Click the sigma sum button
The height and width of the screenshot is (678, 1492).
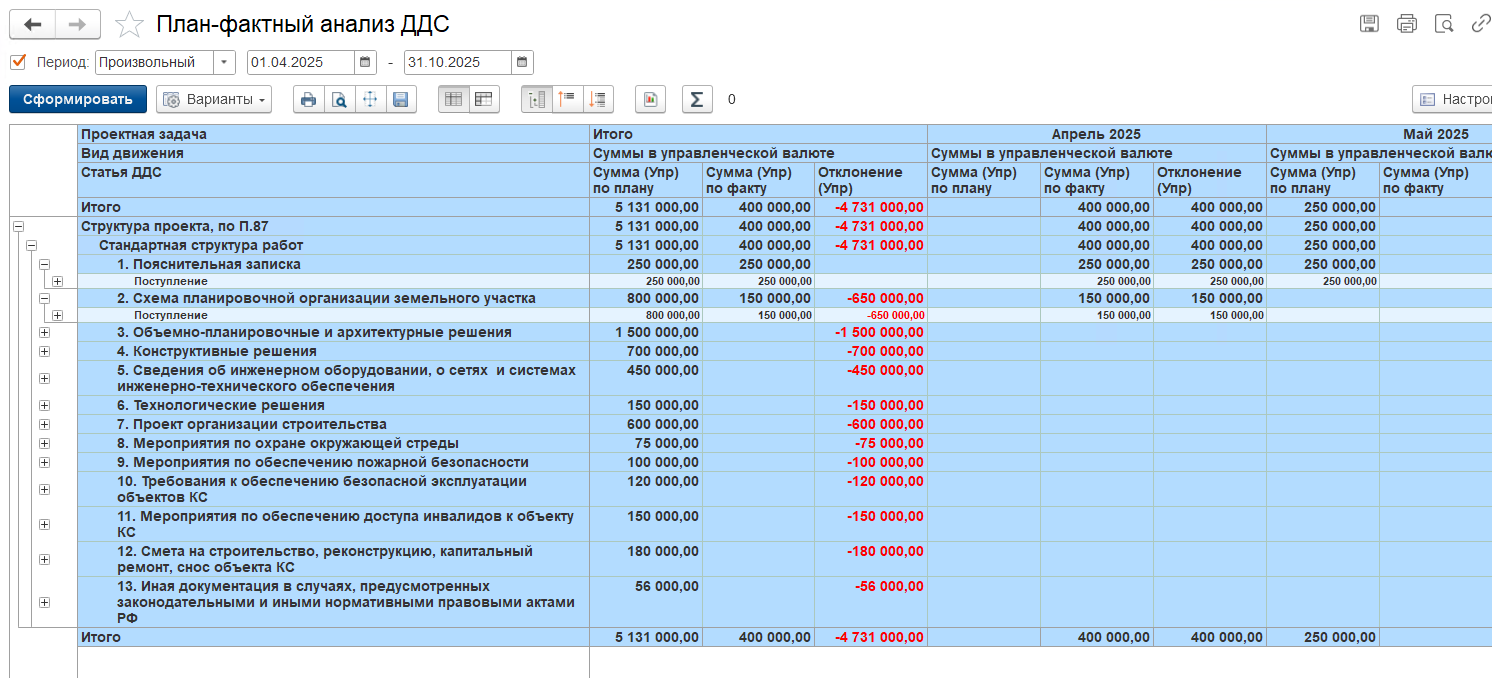point(697,99)
